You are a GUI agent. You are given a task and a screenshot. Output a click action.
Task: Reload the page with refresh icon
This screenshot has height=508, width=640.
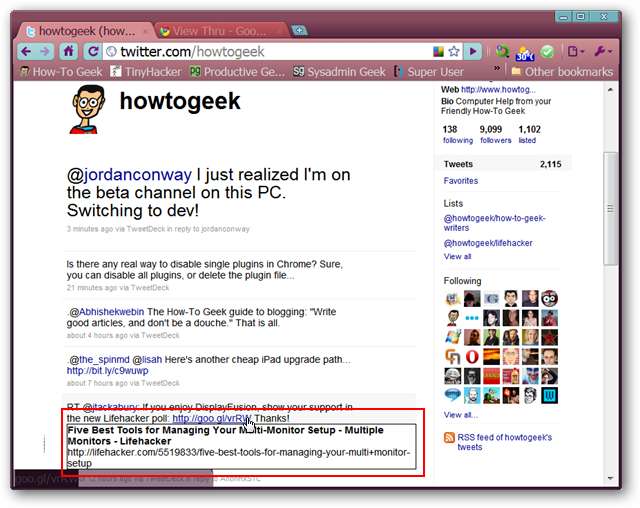tap(93, 51)
